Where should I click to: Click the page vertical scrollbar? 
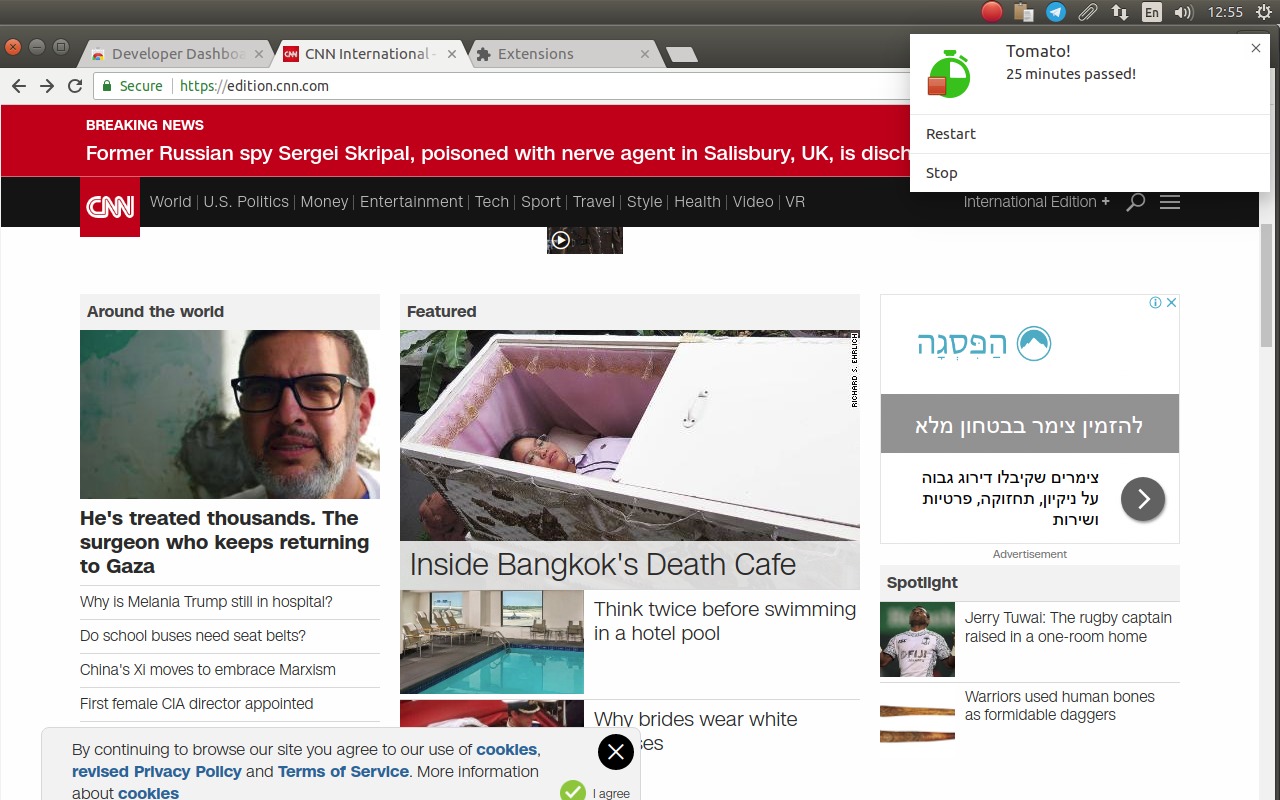[x=1267, y=290]
